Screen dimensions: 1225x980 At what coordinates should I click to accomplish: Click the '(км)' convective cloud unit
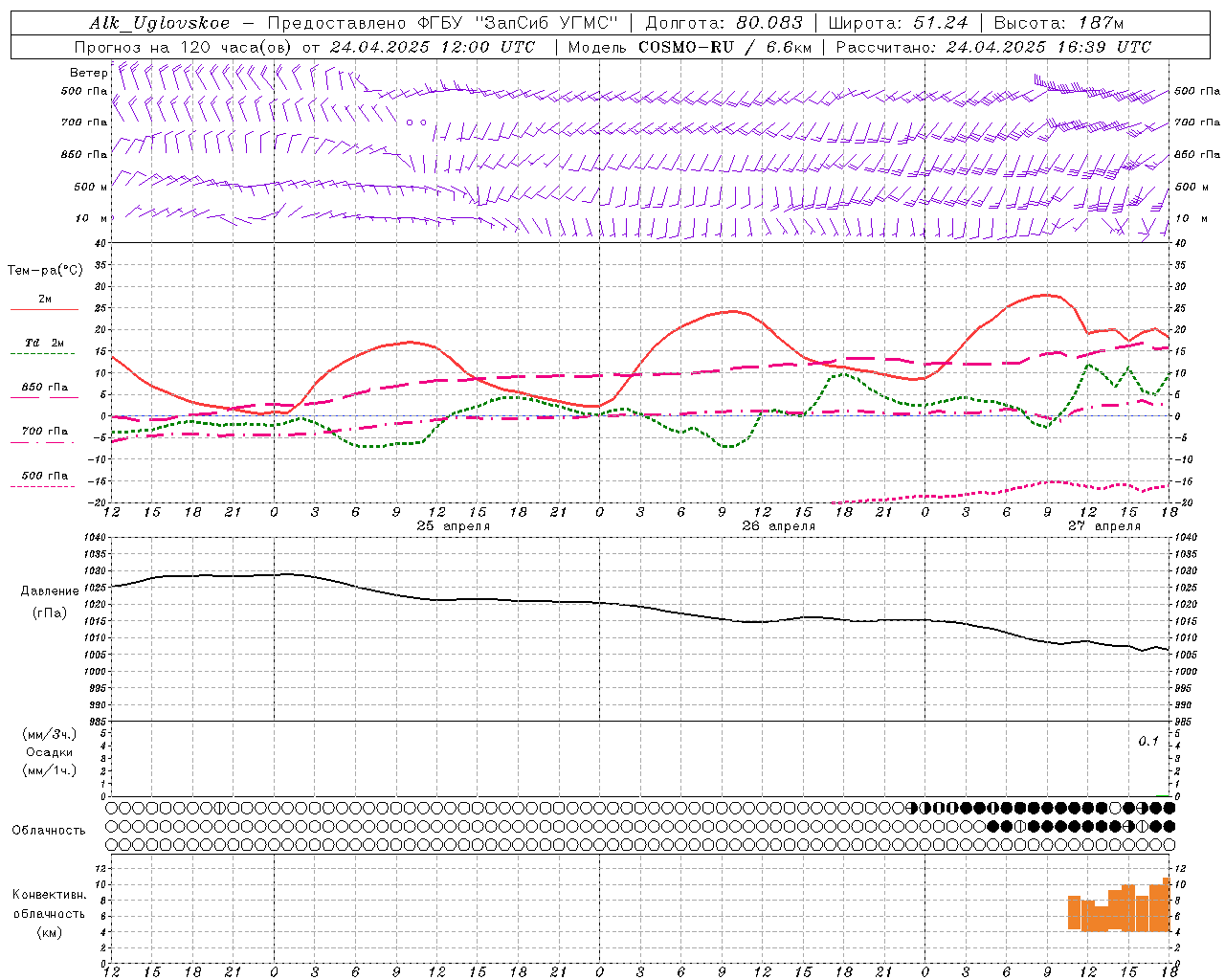point(49,932)
